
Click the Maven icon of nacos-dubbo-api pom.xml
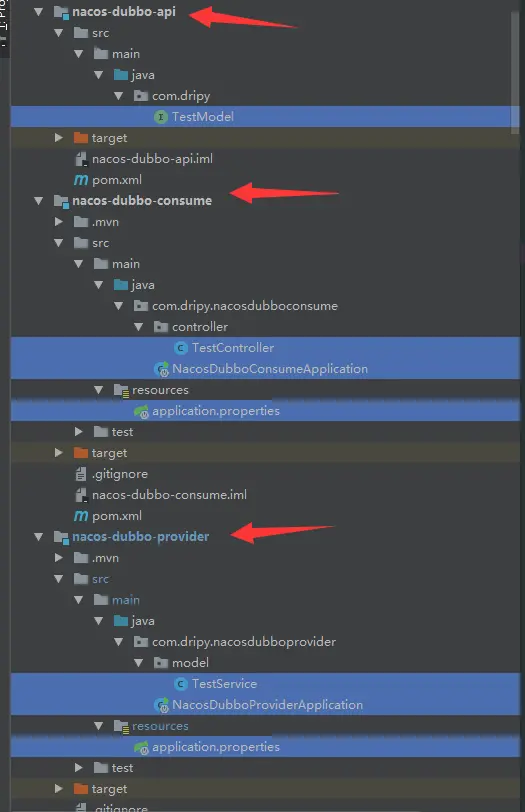coord(81,180)
